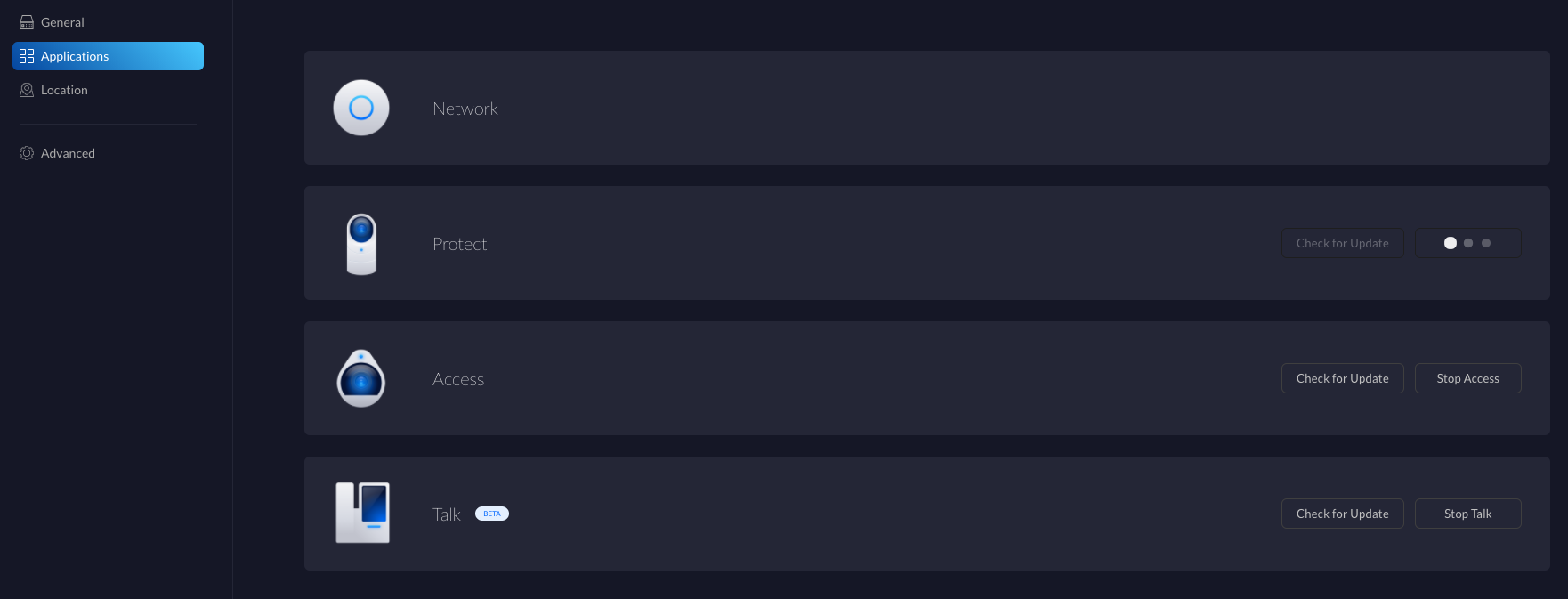Viewport: 1568px width, 599px height.
Task: Click the General console icon in sidebar
Action: coord(27,22)
